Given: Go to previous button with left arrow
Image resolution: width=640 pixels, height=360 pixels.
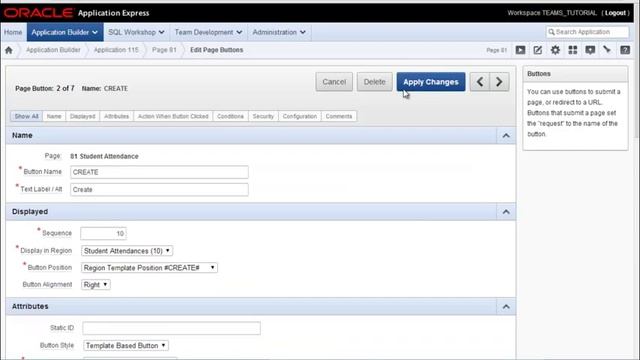Looking at the screenshot, I should pyautogui.click(x=480, y=82).
